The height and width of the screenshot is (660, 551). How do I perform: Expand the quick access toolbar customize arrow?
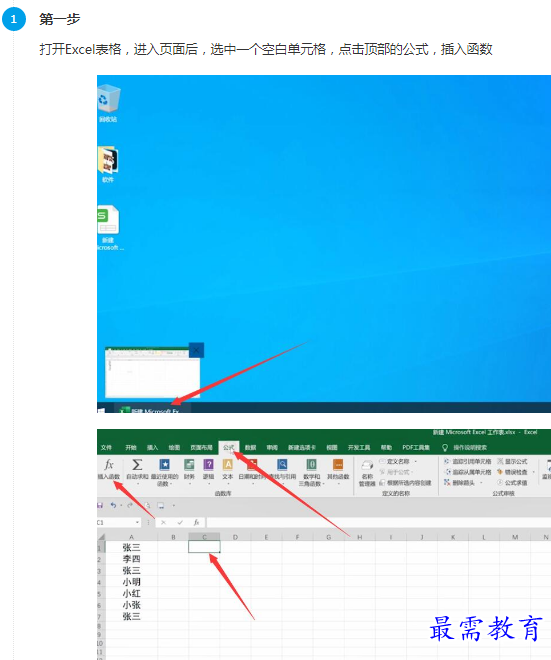173,505
